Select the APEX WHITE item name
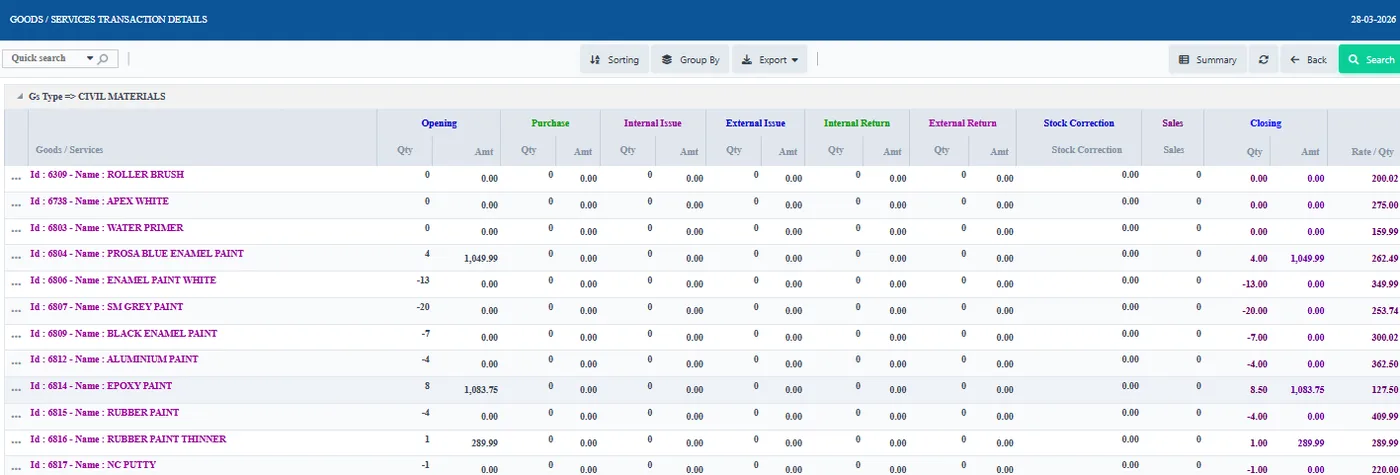Viewport: 1400px width, 475px height. click(100, 201)
